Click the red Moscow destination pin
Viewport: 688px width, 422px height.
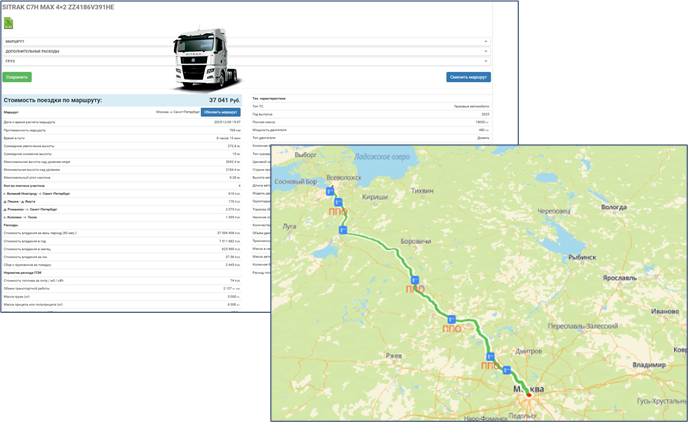529,393
